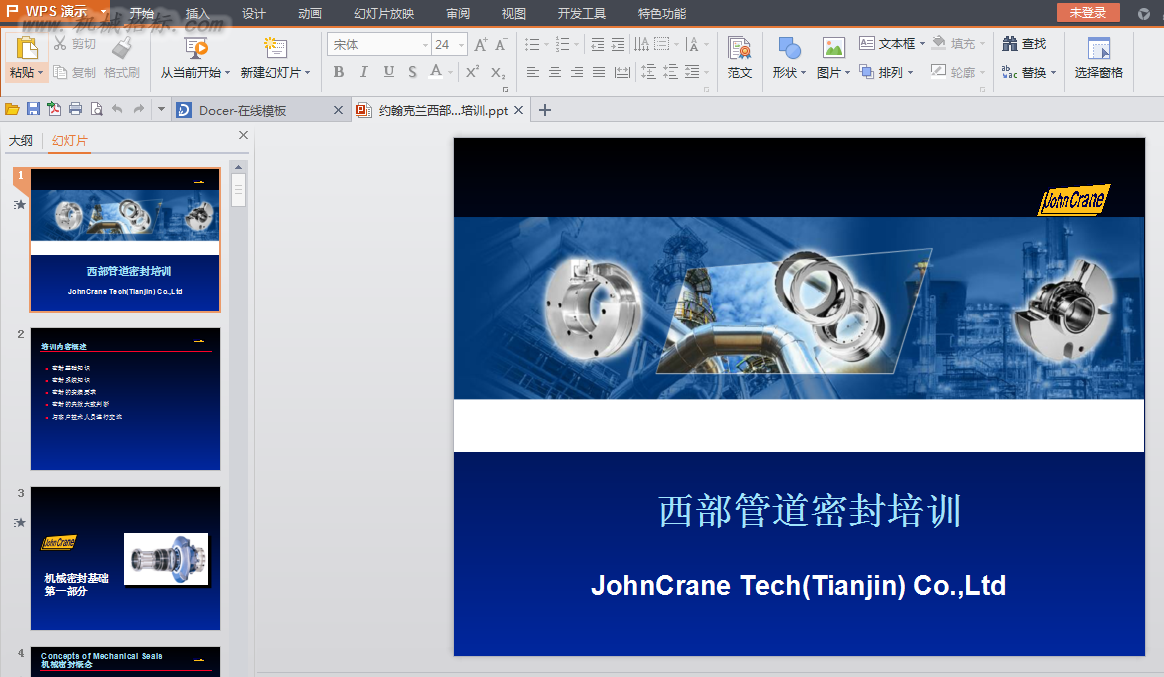Click the Print Preview icon
The height and width of the screenshot is (677, 1164).
coord(97,110)
